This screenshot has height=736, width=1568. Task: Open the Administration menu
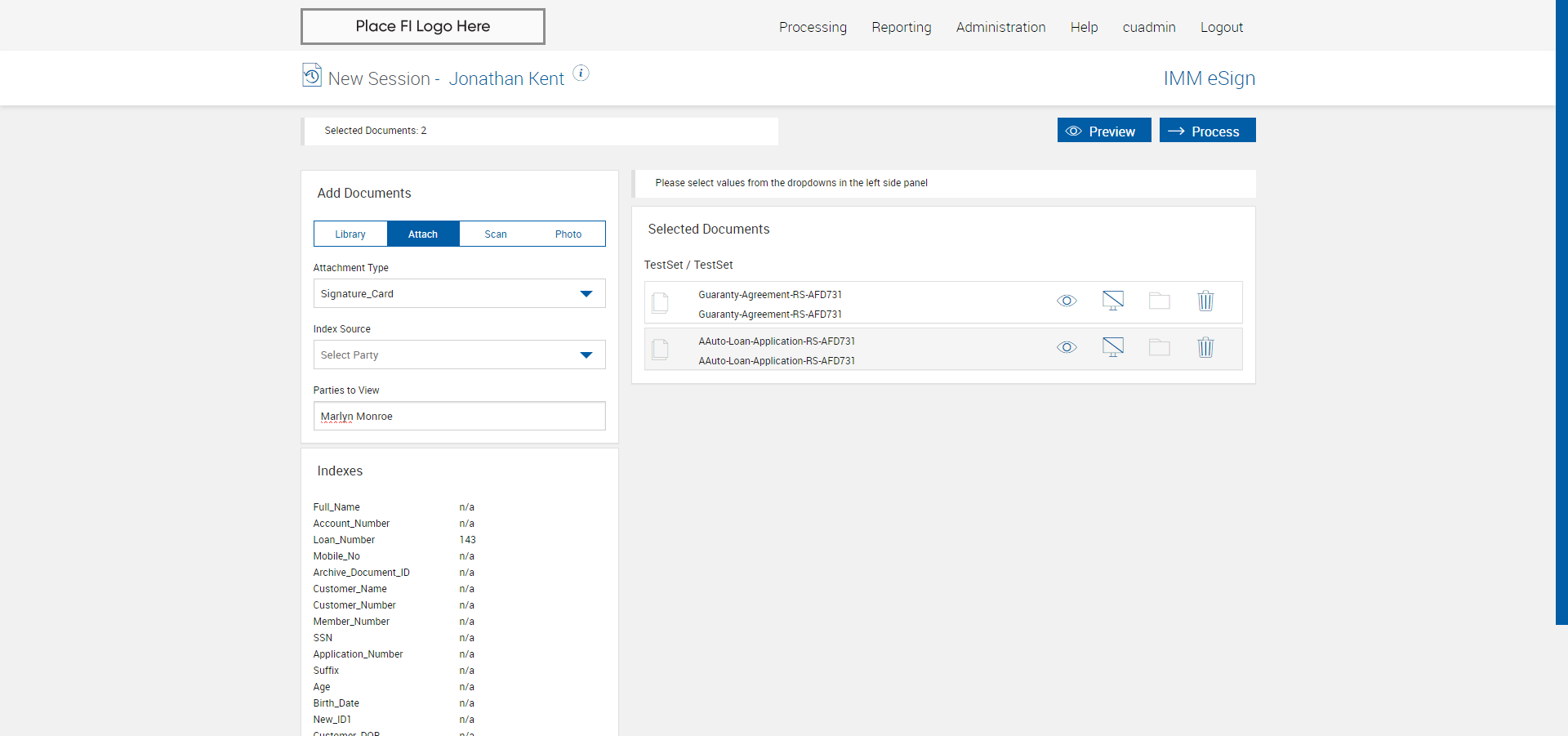[1000, 27]
